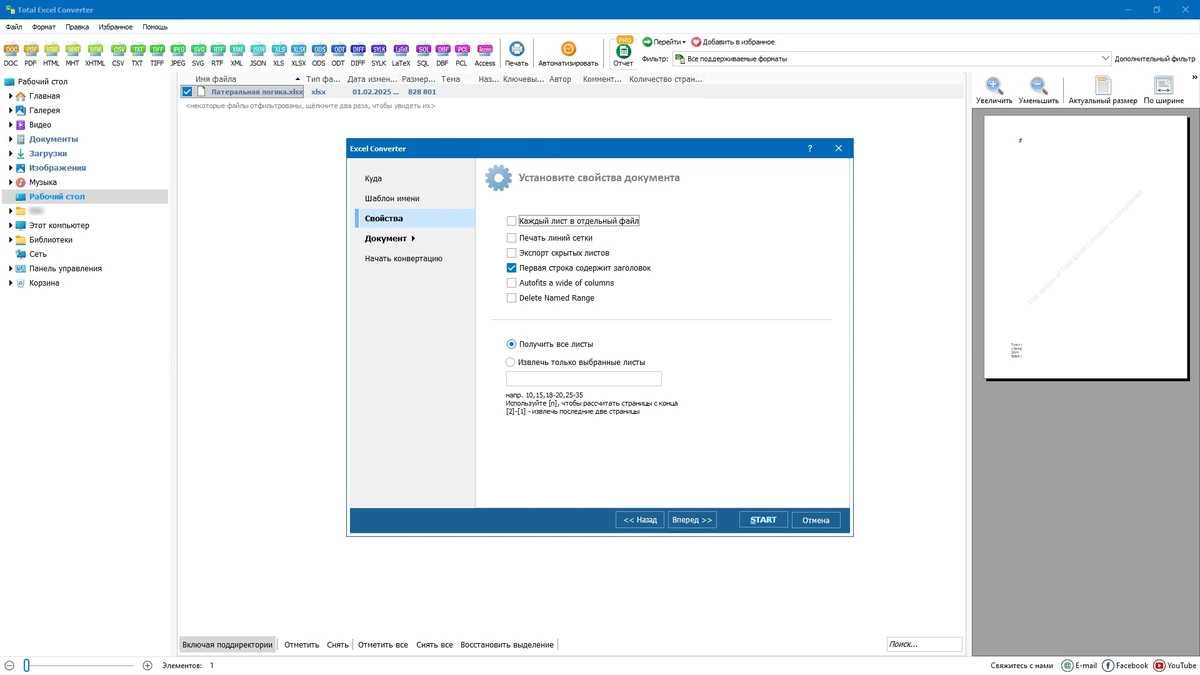Expand the Главная tree node

[x=10, y=96]
